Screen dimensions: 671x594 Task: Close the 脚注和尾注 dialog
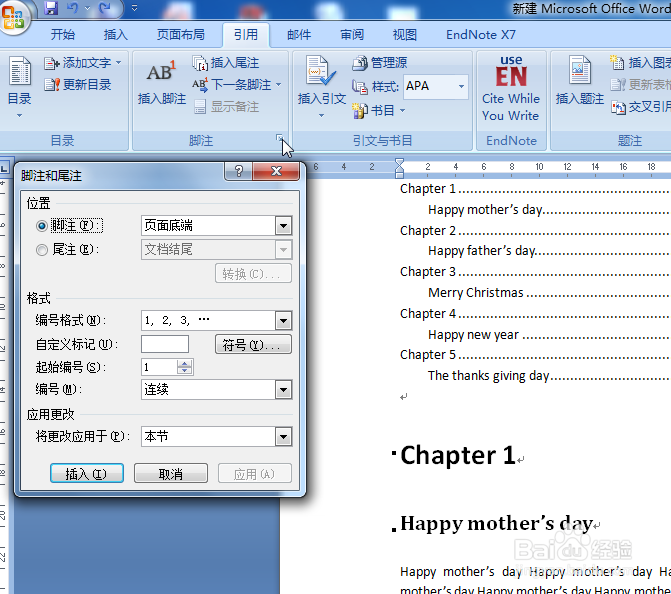point(276,171)
